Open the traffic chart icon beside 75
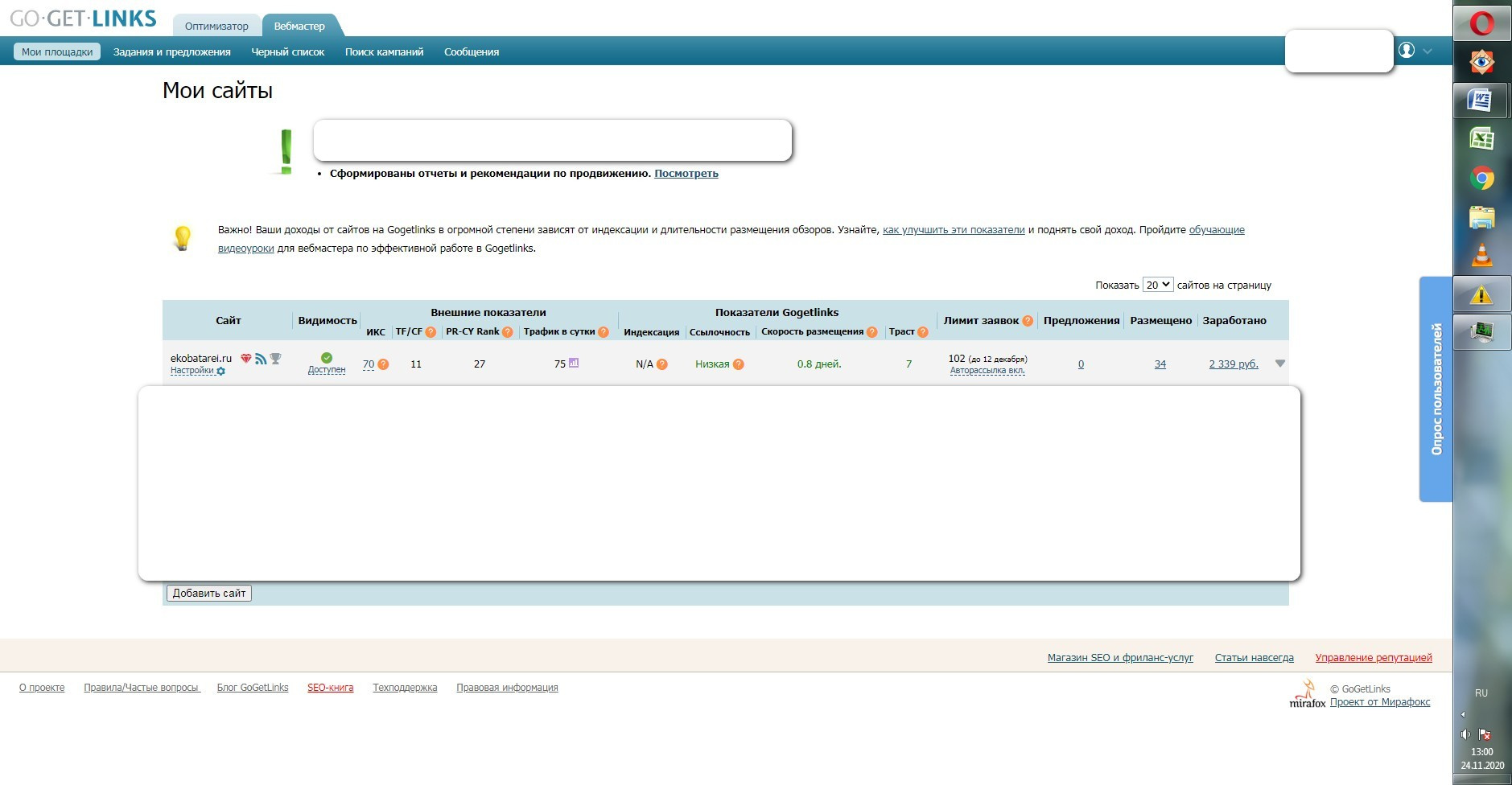 coord(574,363)
